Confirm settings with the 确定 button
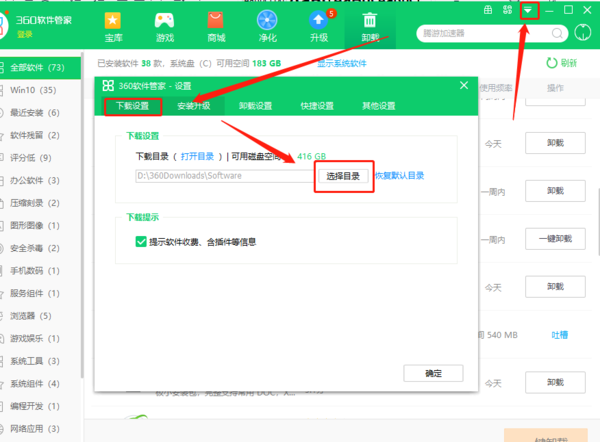 pos(433,373)
